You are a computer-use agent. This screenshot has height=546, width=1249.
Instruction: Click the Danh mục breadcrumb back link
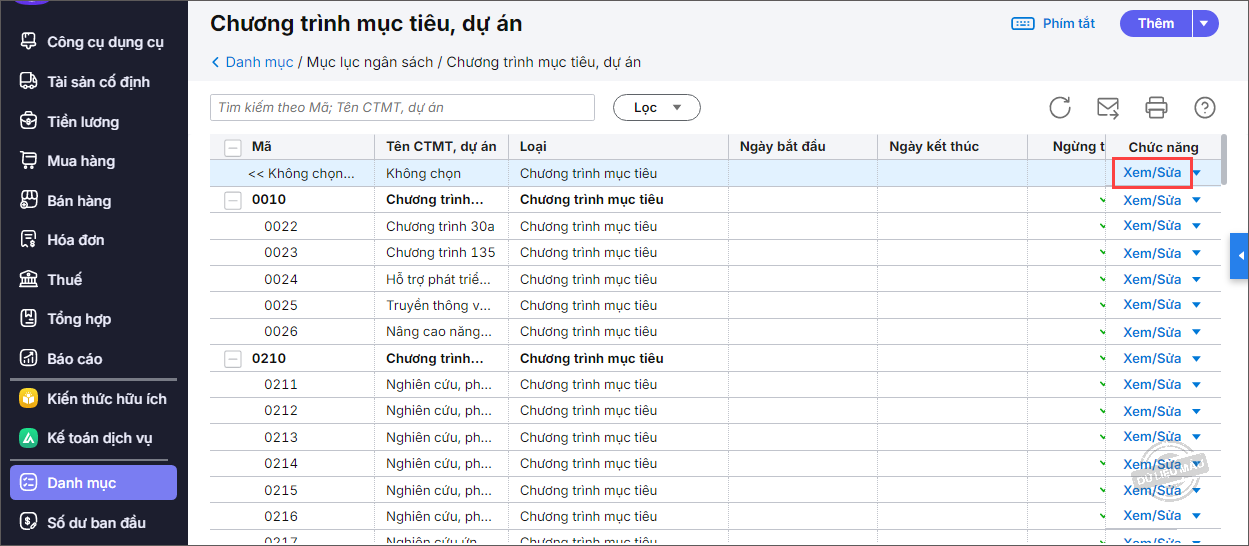coord(252,62)
